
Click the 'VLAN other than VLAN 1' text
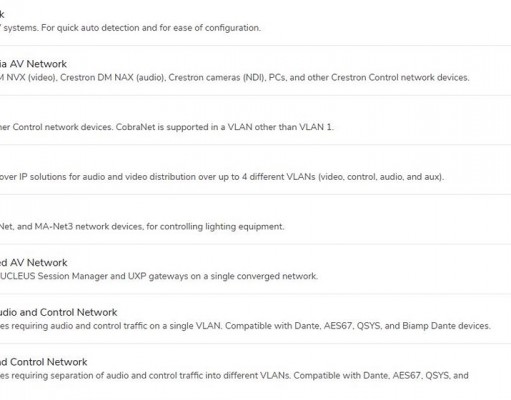(x=280, y=127)
